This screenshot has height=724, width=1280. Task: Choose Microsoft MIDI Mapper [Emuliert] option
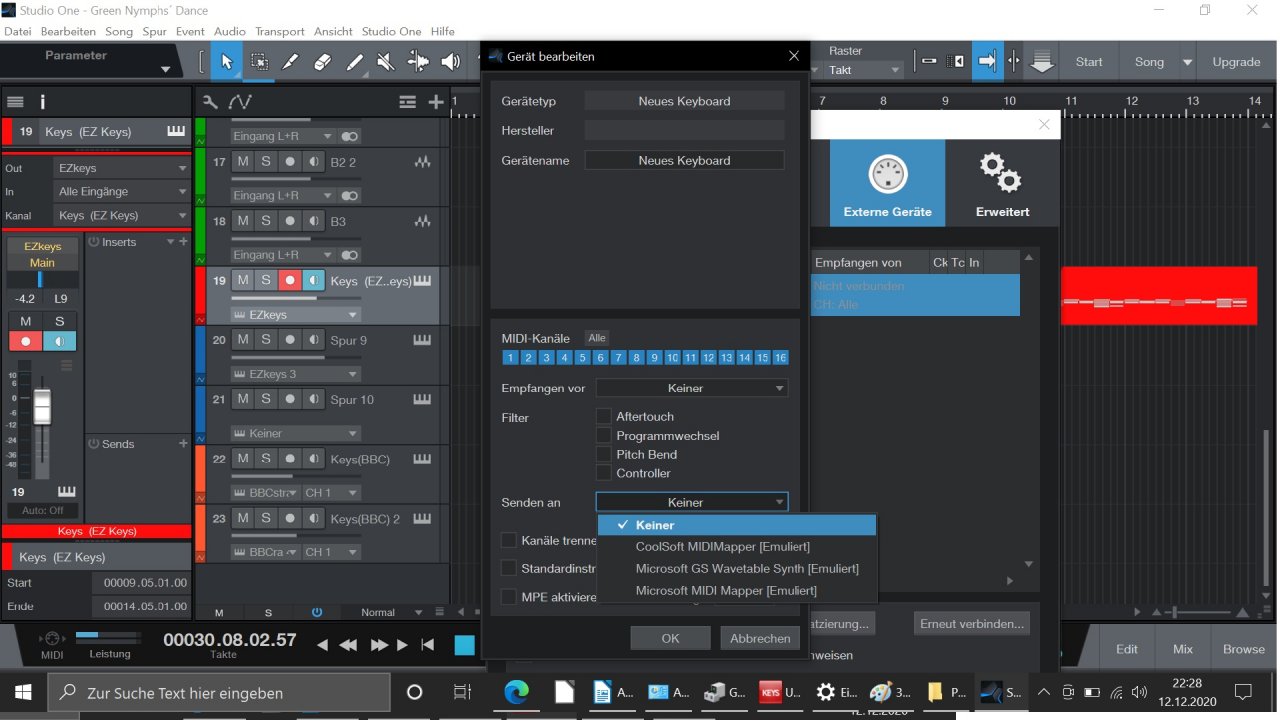tap(737, 591)
